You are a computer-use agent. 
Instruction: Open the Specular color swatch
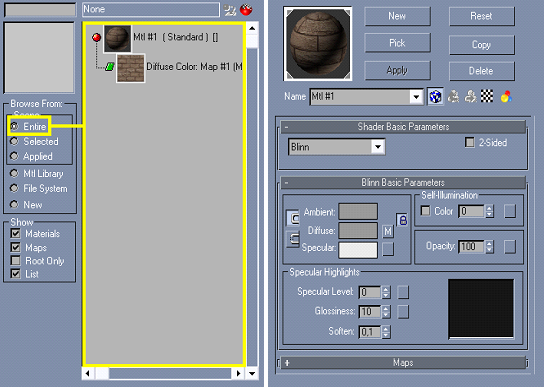pyautogui.click(x=358, y=250)
